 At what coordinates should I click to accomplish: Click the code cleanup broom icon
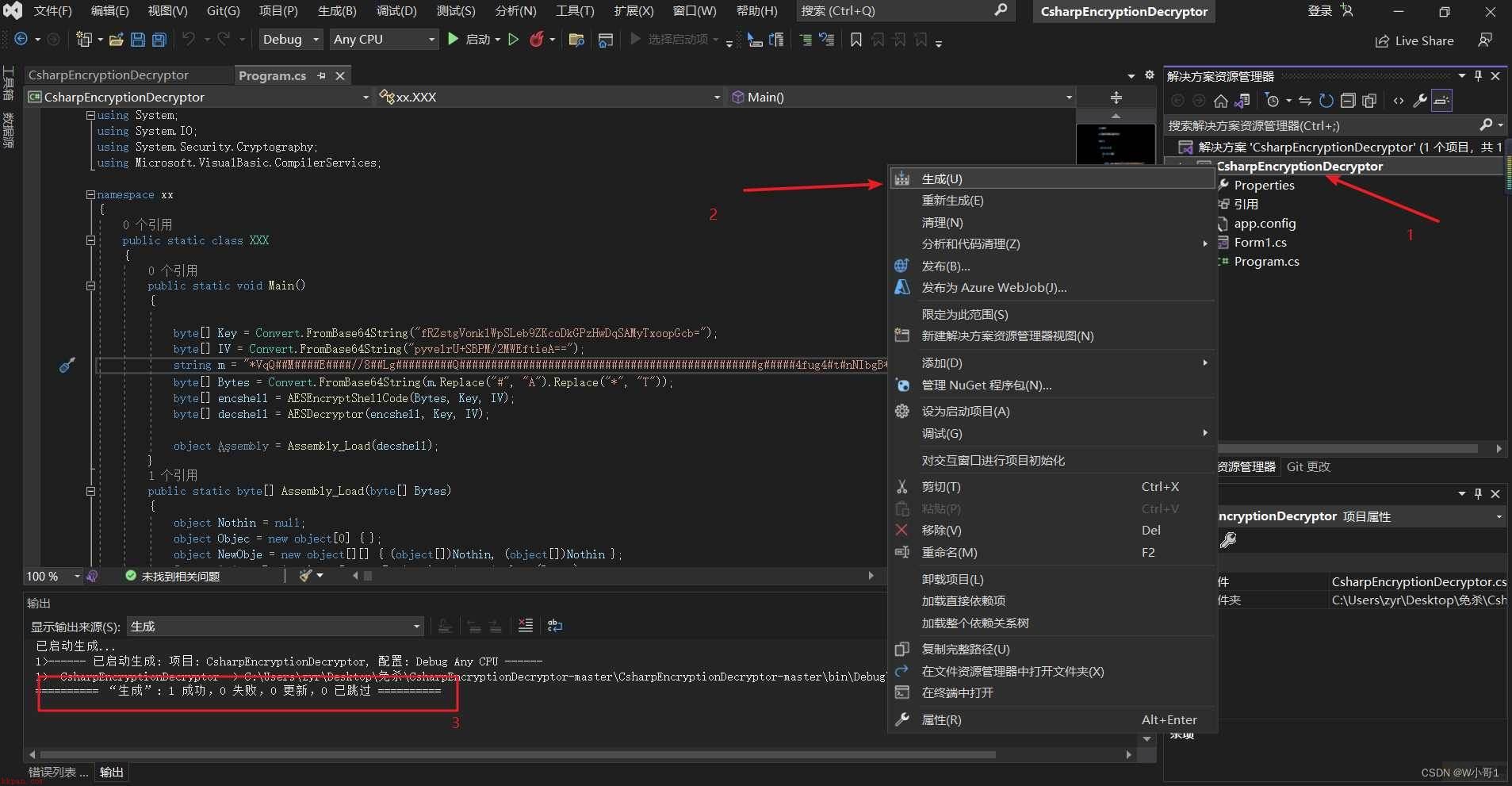pos(305,576)
